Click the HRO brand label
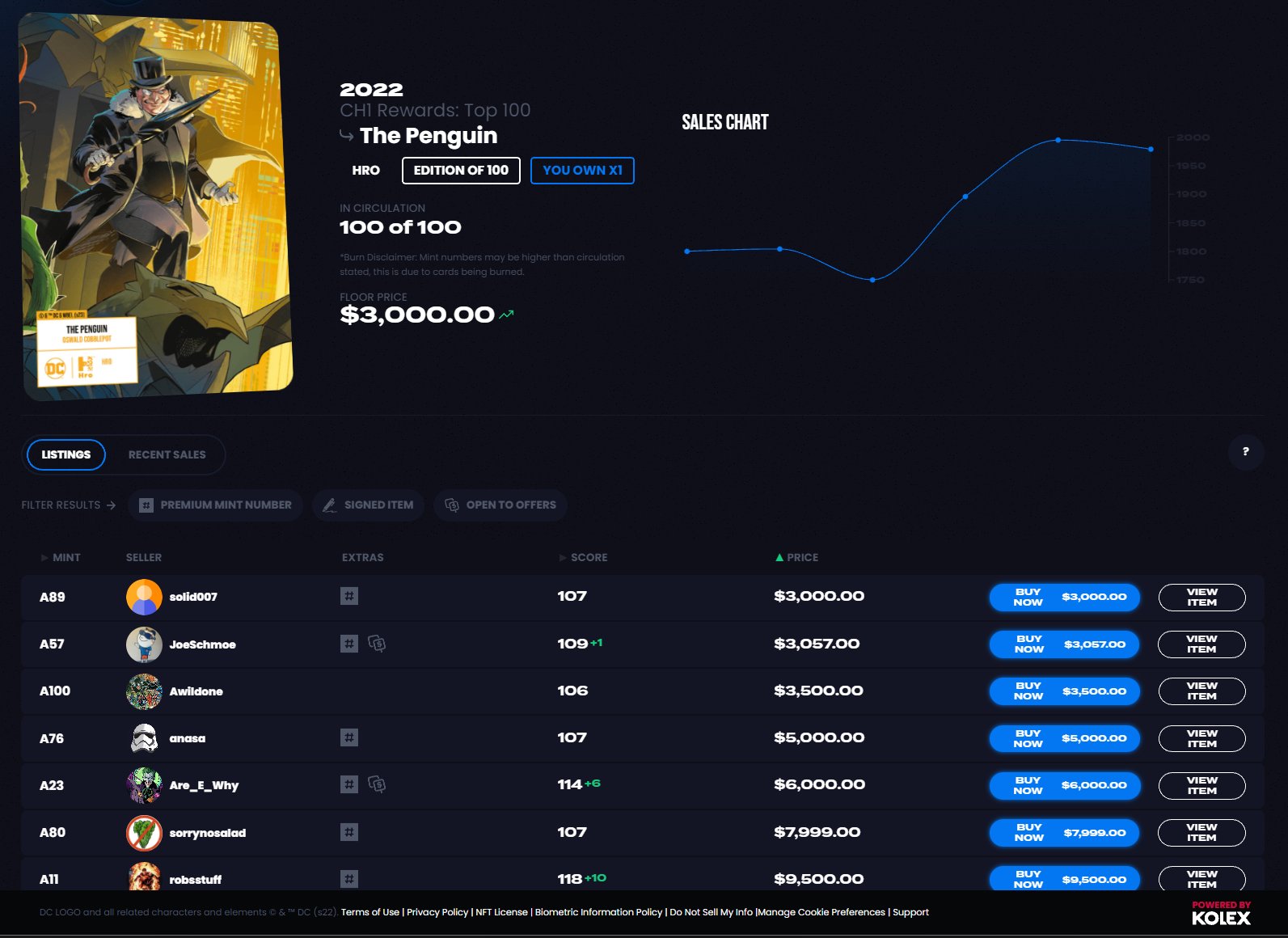This screenshot has height=938, width=1288. point(365,171)
